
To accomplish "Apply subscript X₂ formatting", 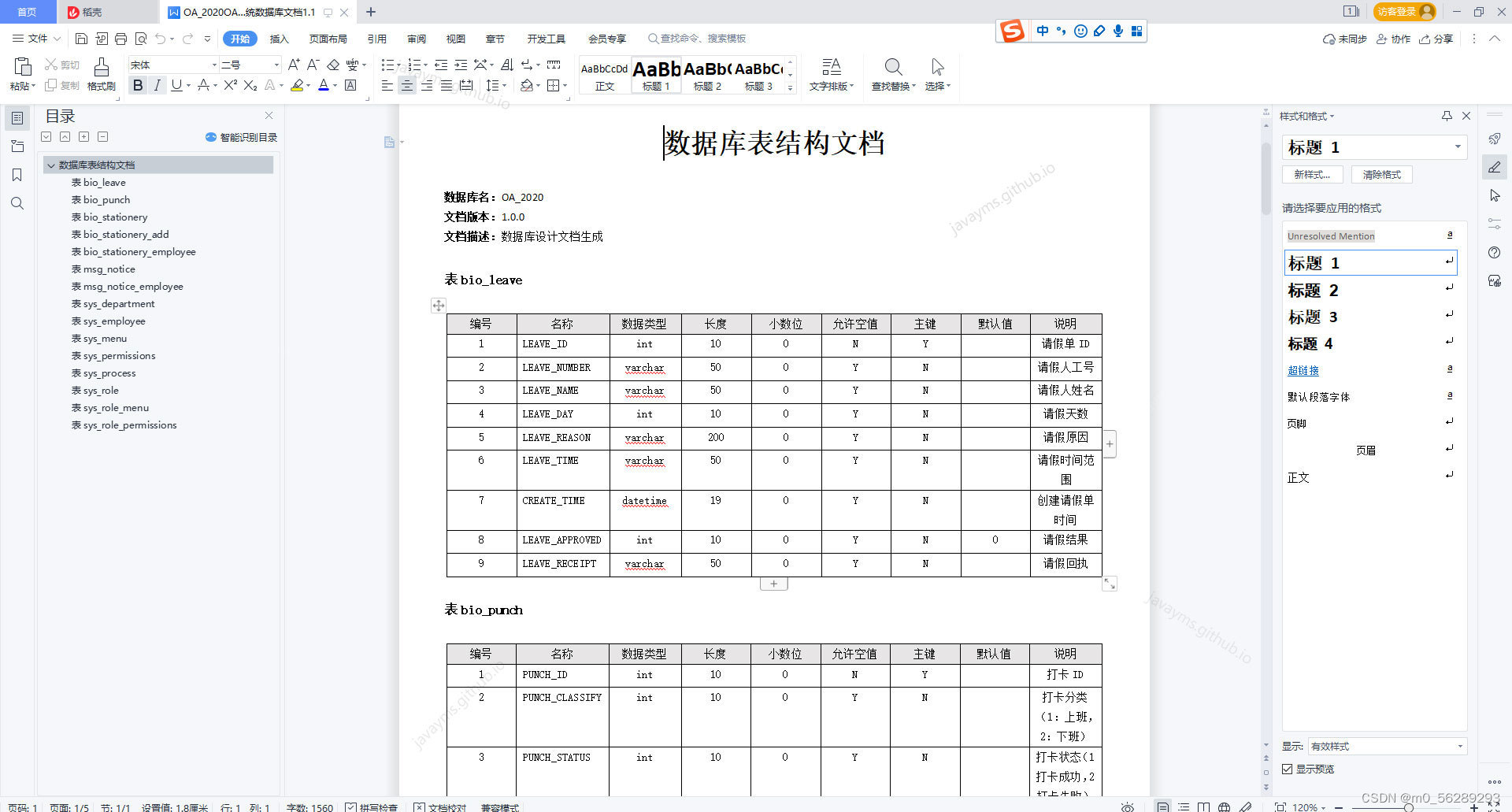I will point(250,85).
